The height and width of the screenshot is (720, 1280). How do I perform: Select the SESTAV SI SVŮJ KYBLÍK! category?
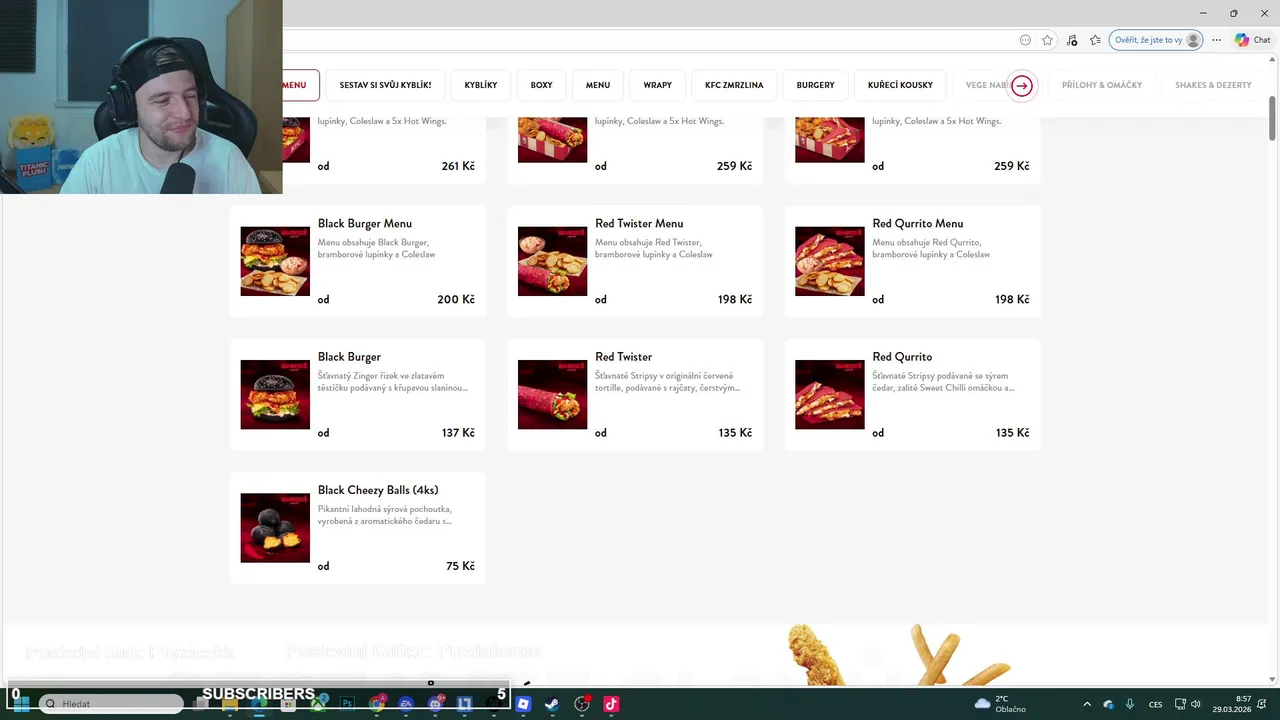click(385, 85)
